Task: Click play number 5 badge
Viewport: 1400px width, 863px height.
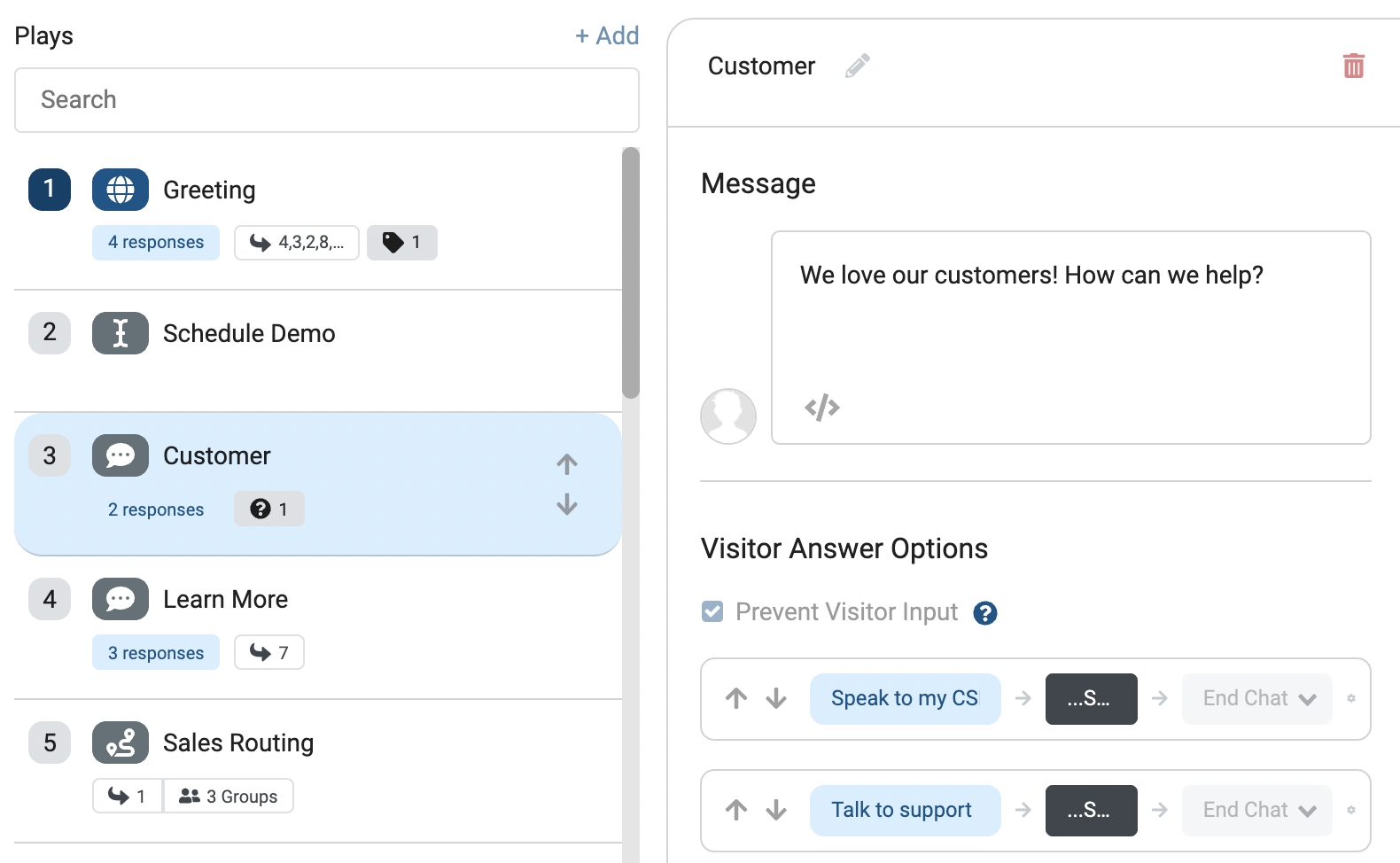Action: click(50, 742)
